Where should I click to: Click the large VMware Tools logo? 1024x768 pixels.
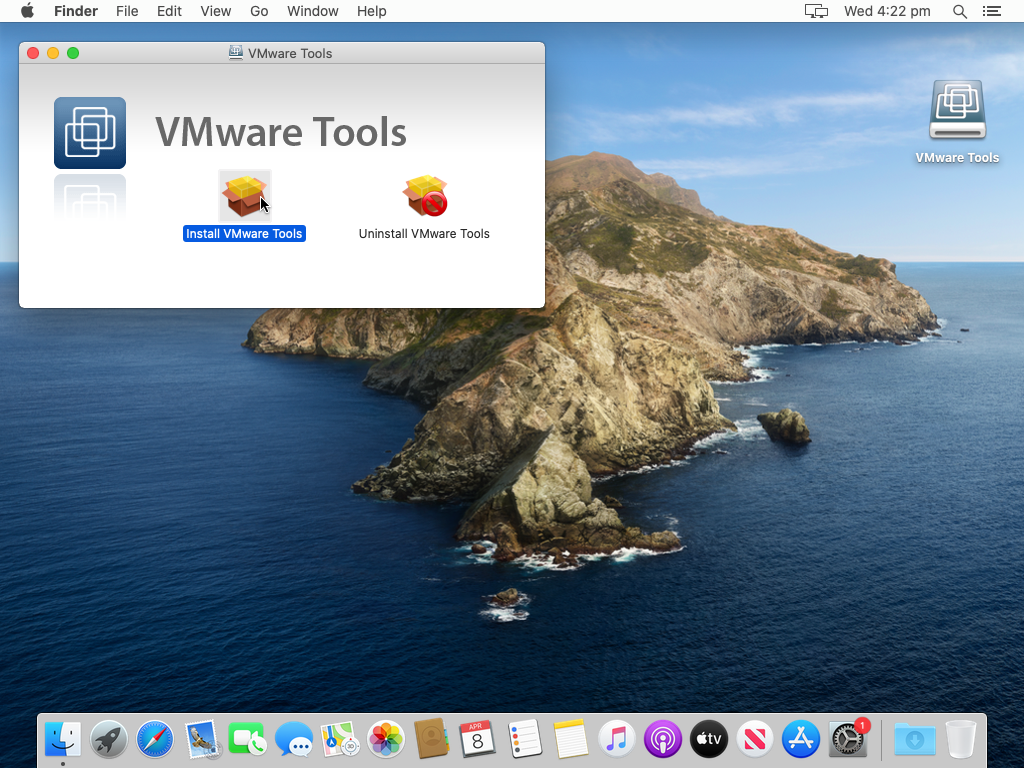pos(90,132)
